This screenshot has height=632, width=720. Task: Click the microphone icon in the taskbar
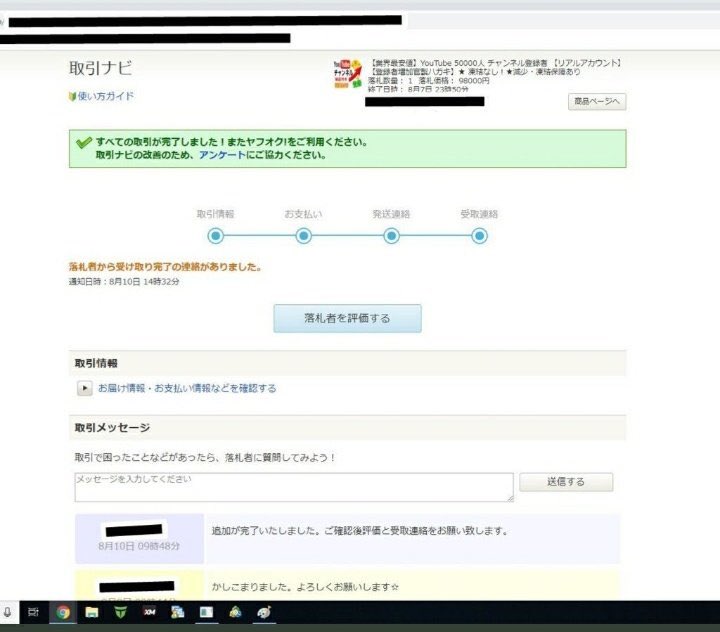click(7, 612)
